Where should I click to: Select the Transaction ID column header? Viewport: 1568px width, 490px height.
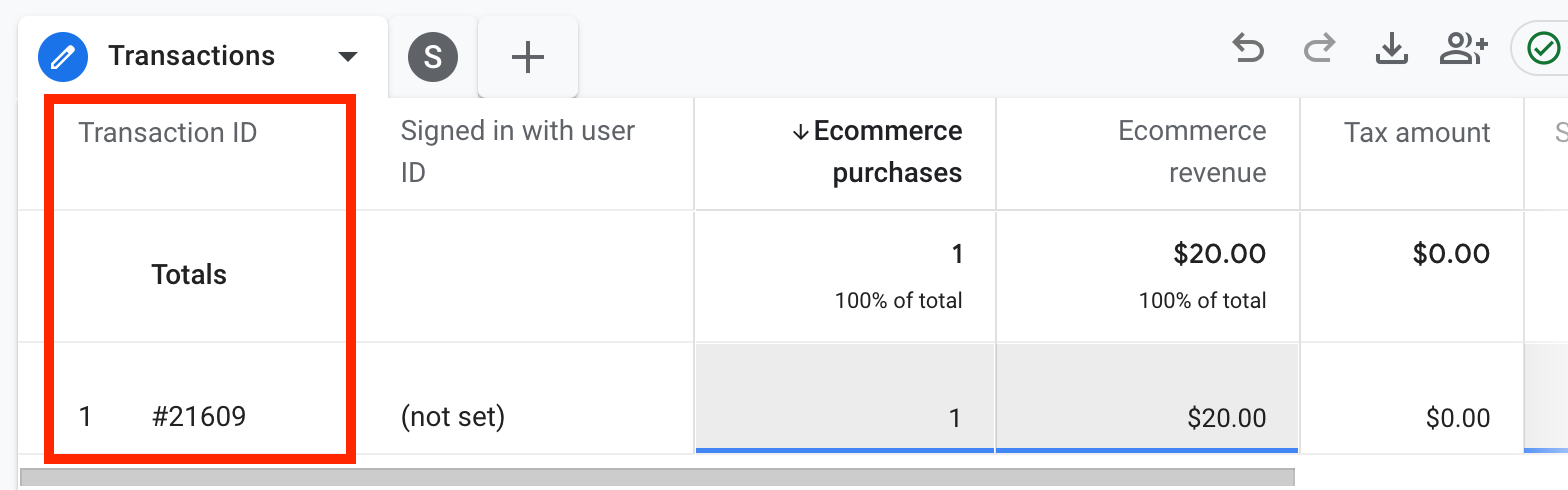tap(168, 133)
